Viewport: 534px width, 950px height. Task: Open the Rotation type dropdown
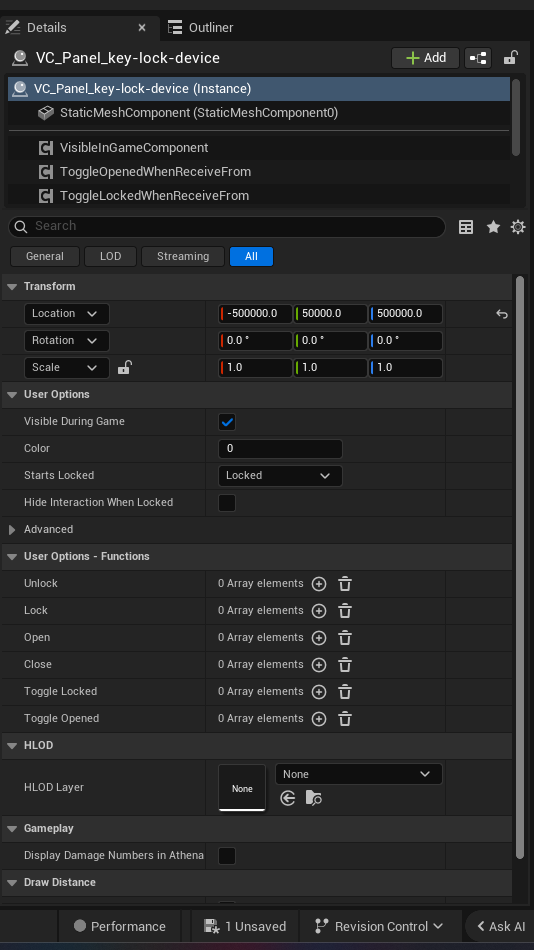tap(67, 340)
